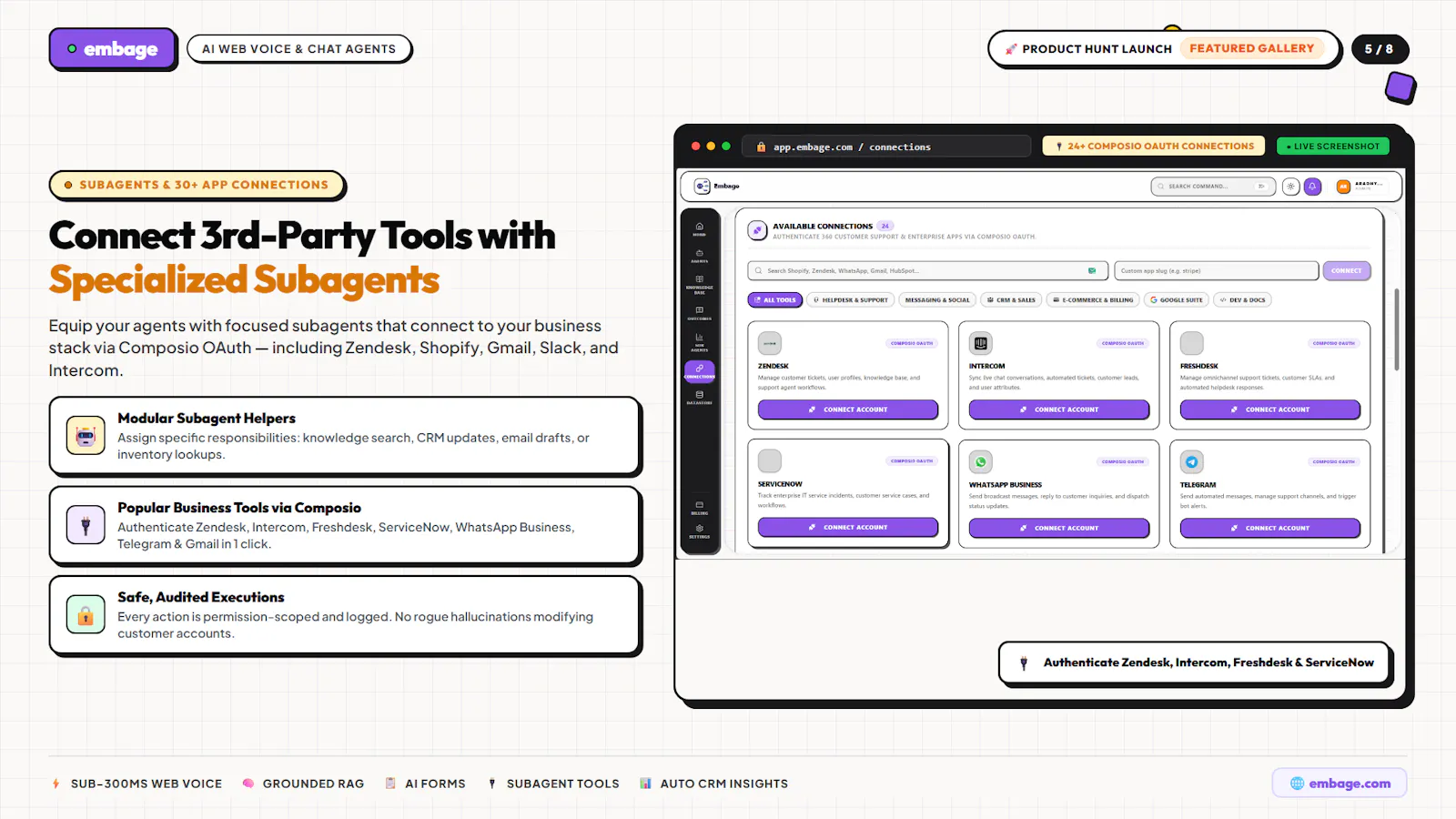Viewport: 1456px width, 819px height.
Task: Click the Telegram app icon
Action: [1192, 461]
